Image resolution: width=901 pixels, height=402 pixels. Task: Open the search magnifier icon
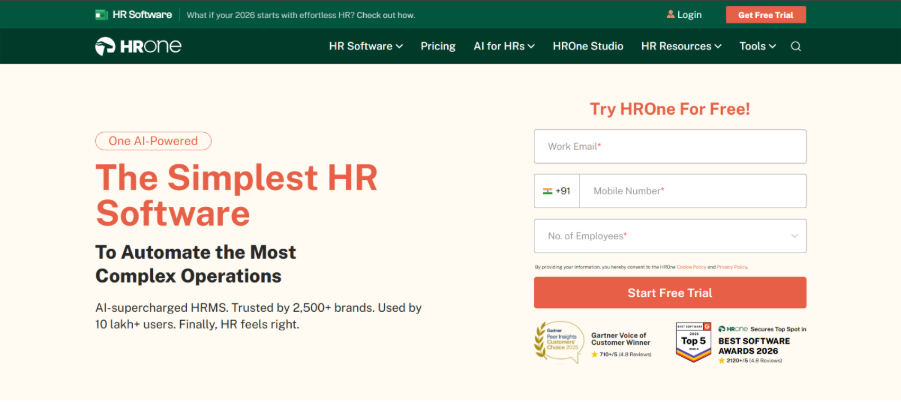point(795,47)
